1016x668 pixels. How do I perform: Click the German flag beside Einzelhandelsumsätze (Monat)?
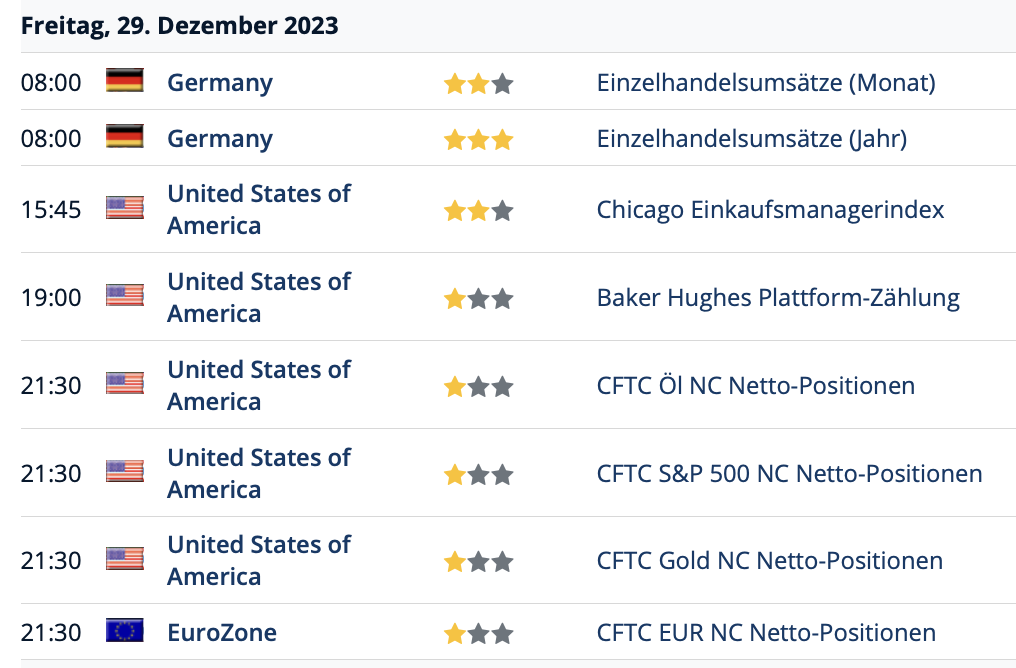(124, 80)
